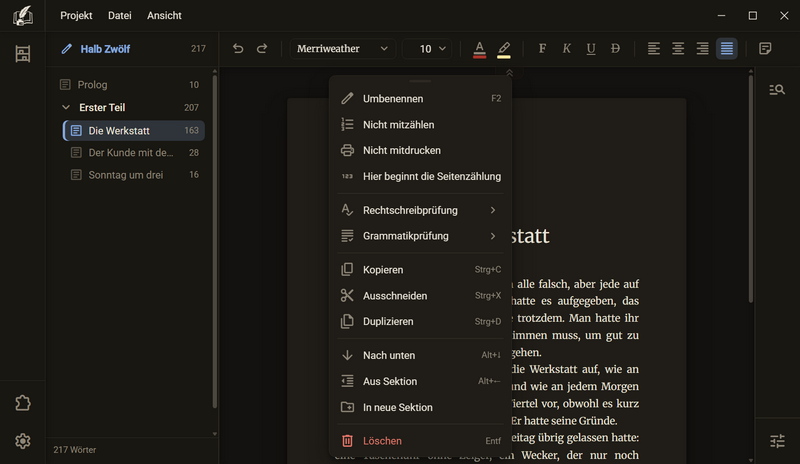Screen dimensions: 800x464
Task: Click the chapter list scrollbar
Action: (x=215, y=240)
